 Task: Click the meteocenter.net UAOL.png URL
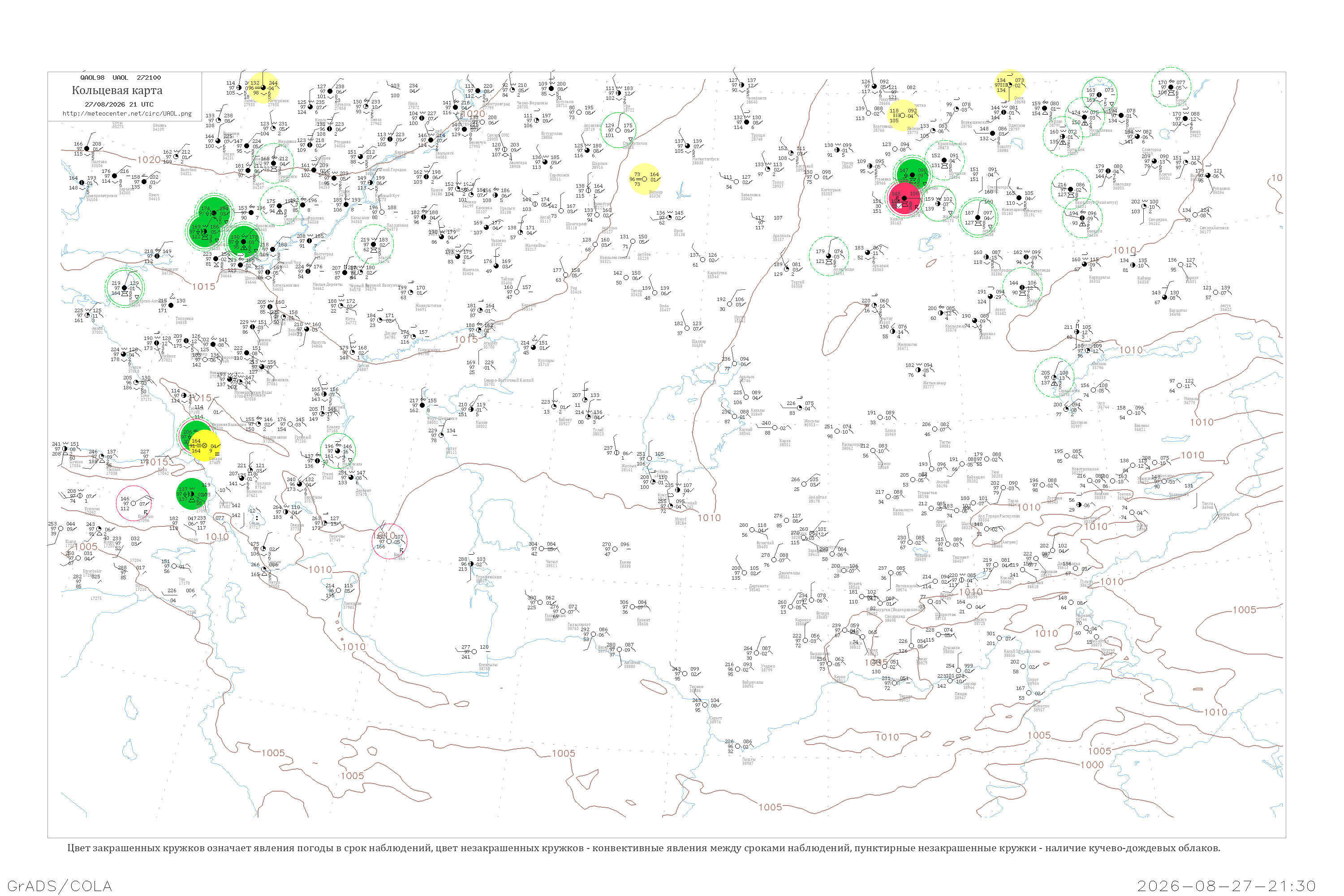tap(127, 113)
